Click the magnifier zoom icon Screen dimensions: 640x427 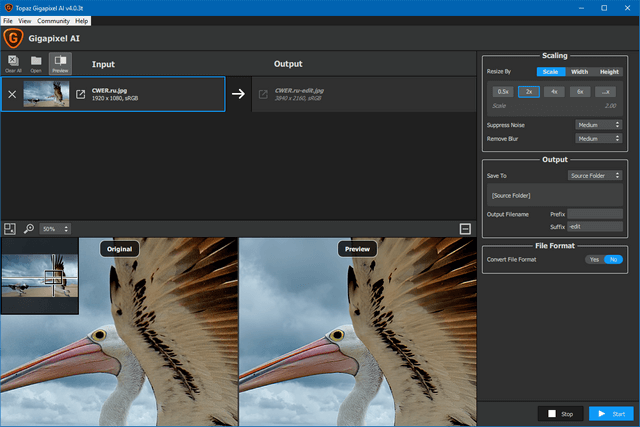click(29, 229)
